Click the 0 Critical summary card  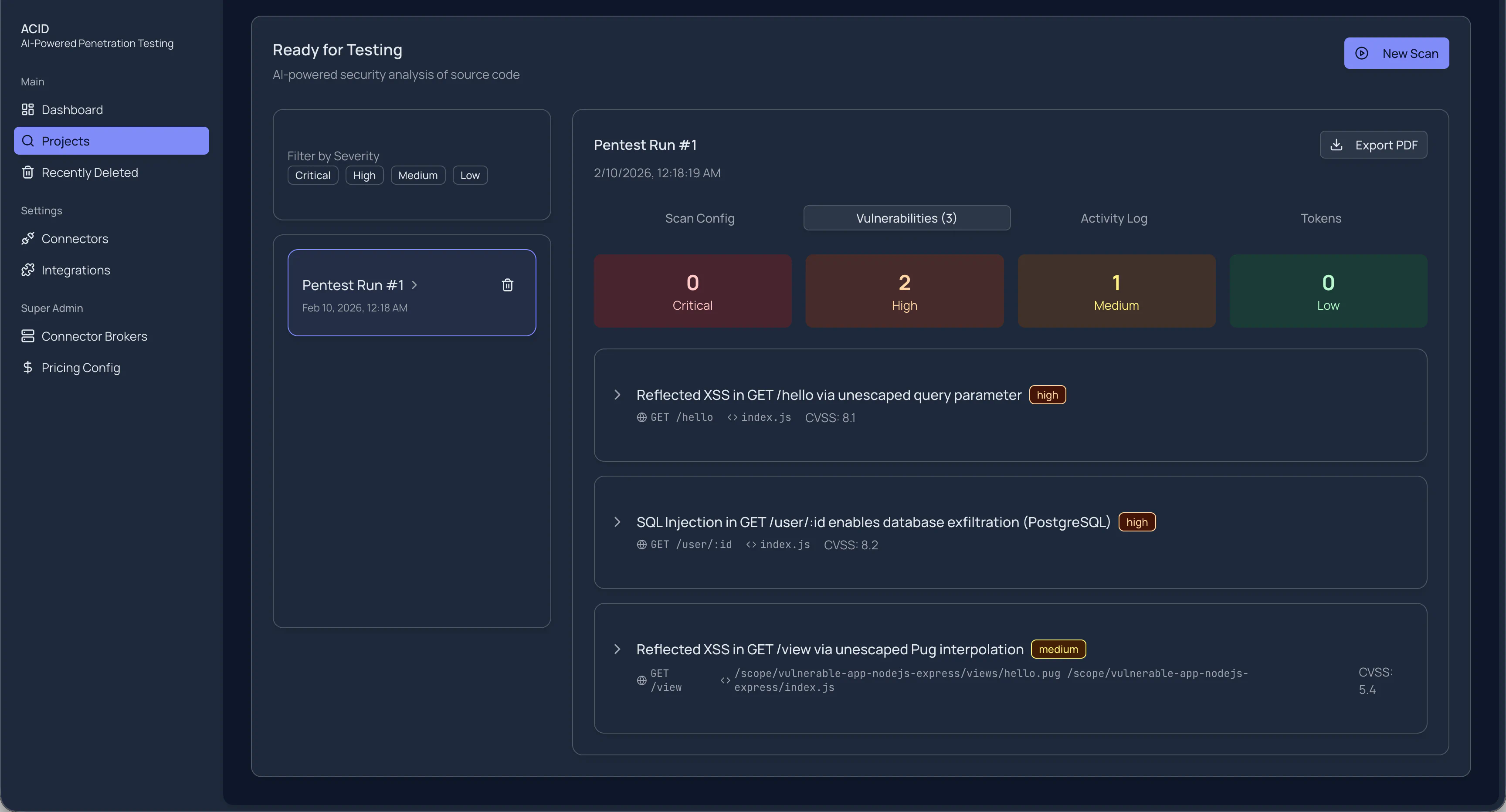(x=692, y=291)
